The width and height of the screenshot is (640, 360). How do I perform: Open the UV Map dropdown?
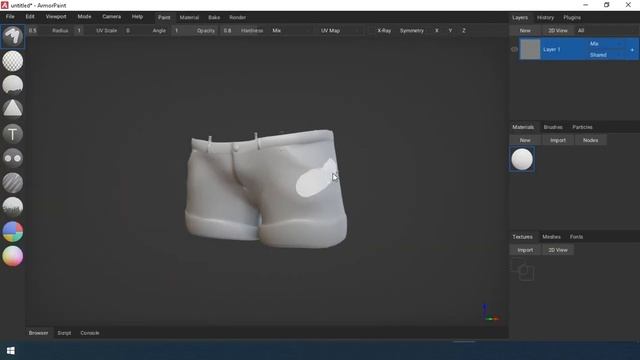pyautogui.click(x=341, y=31)
